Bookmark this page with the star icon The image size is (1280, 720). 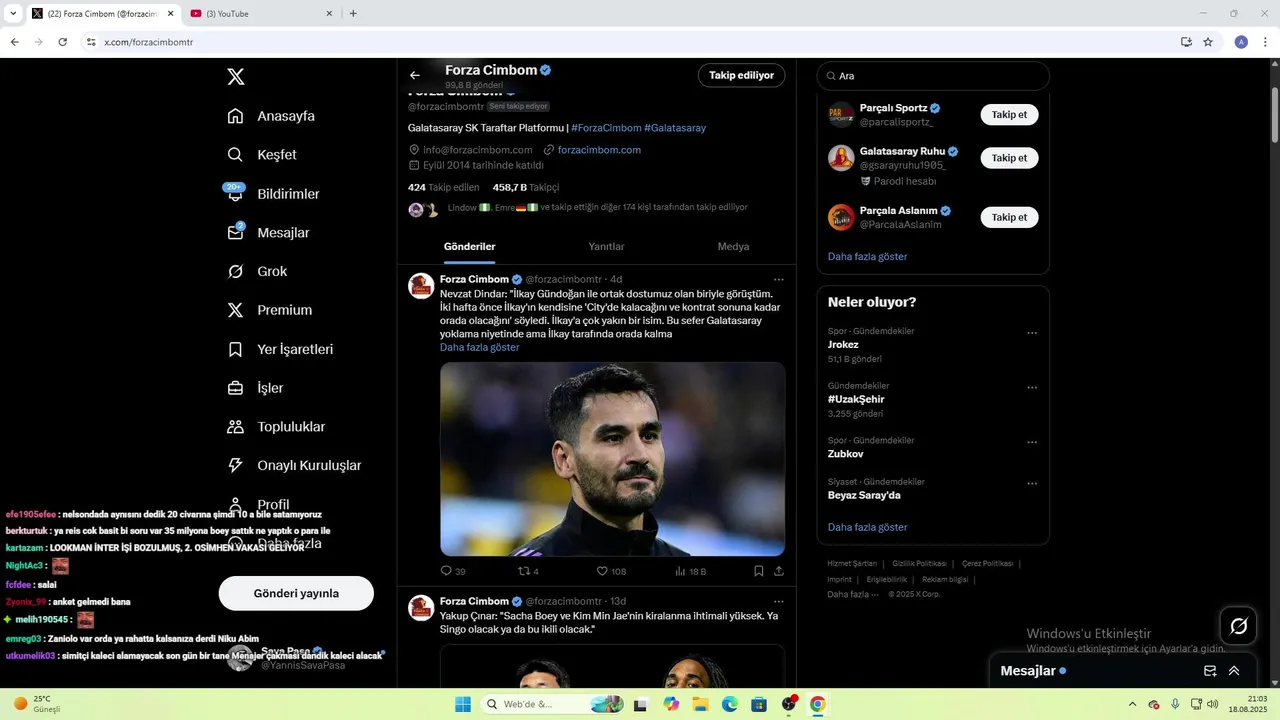[1208, 42]
